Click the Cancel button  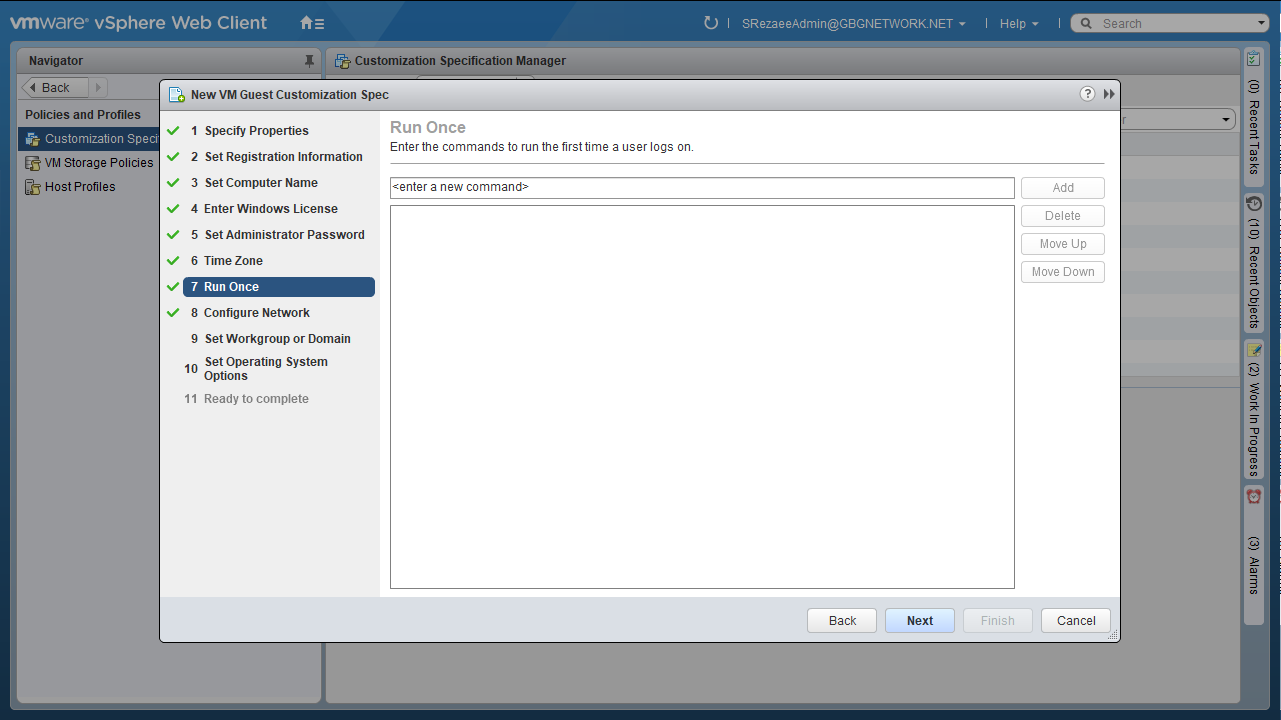pyautogui.click(x=1075, y=621)
